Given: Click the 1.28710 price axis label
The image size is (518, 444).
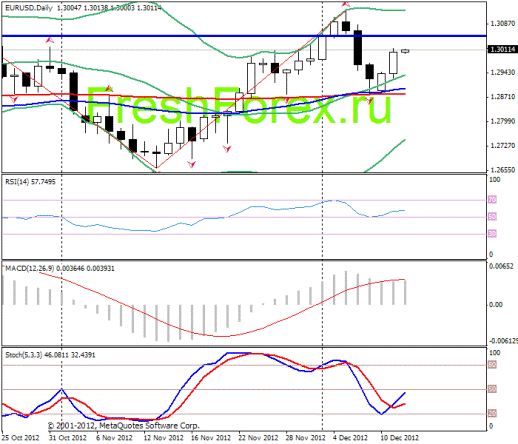Looking at the screenshot, I should pos(503,97).
